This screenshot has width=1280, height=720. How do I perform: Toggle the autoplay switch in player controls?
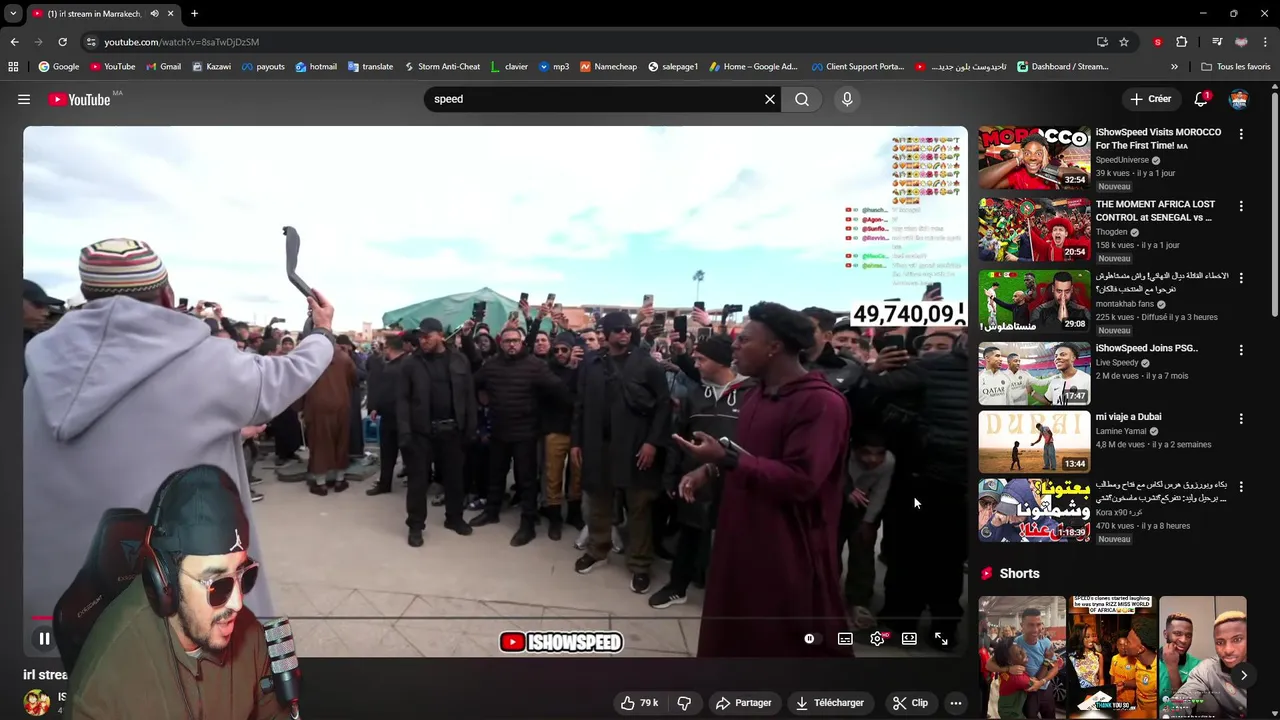tap(809, 639)
